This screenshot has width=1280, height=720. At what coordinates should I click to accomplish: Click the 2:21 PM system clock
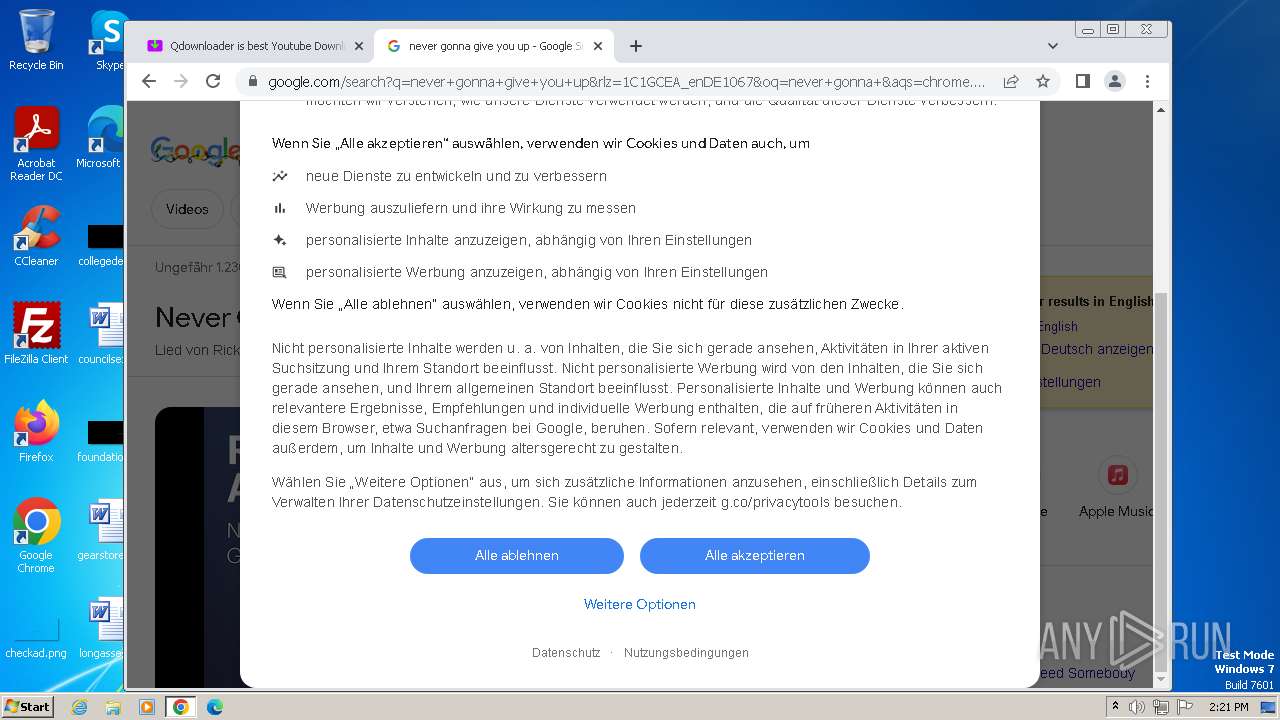click(1228, 707)
